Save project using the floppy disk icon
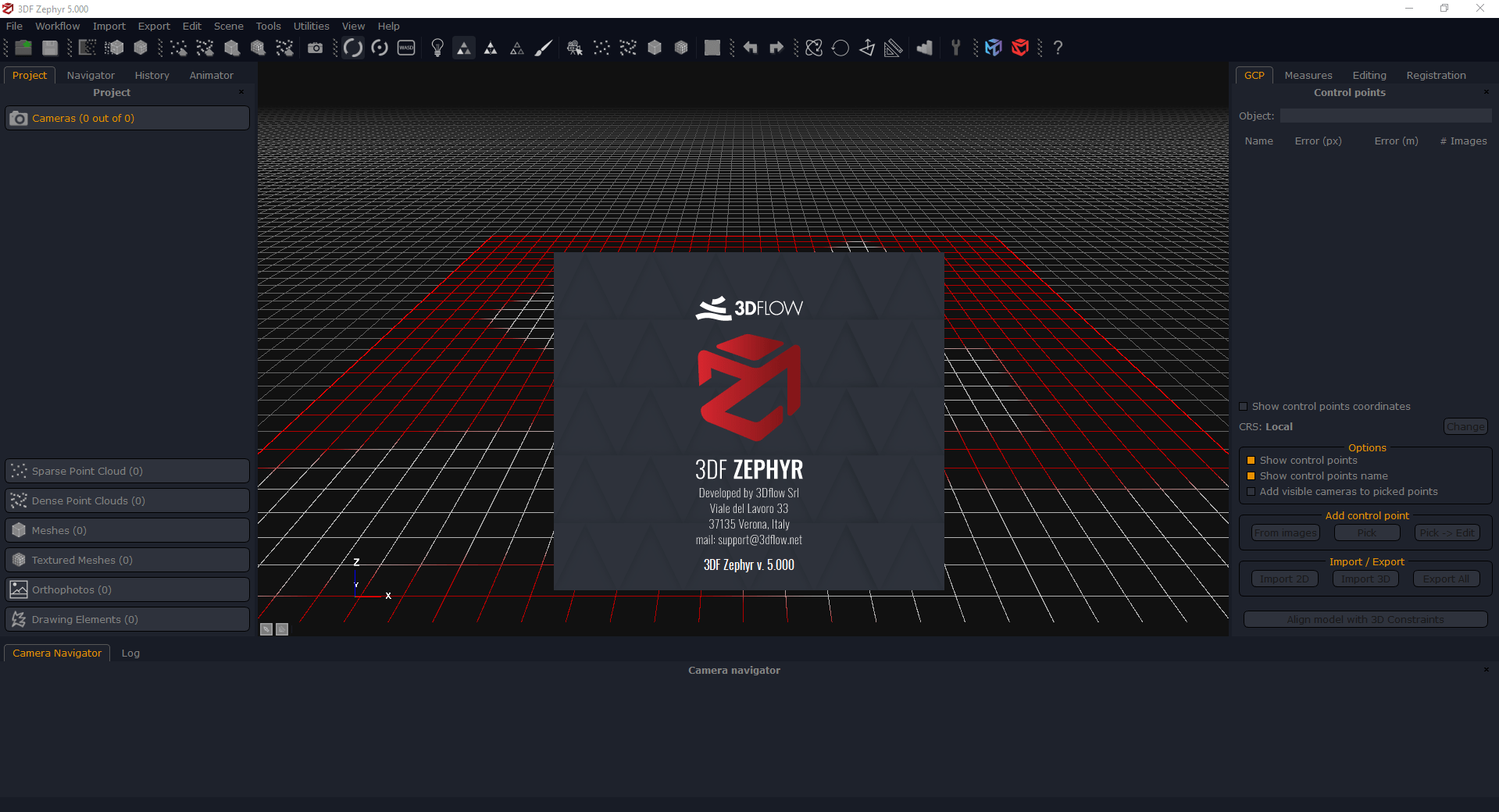 click(x=50, y=48)
